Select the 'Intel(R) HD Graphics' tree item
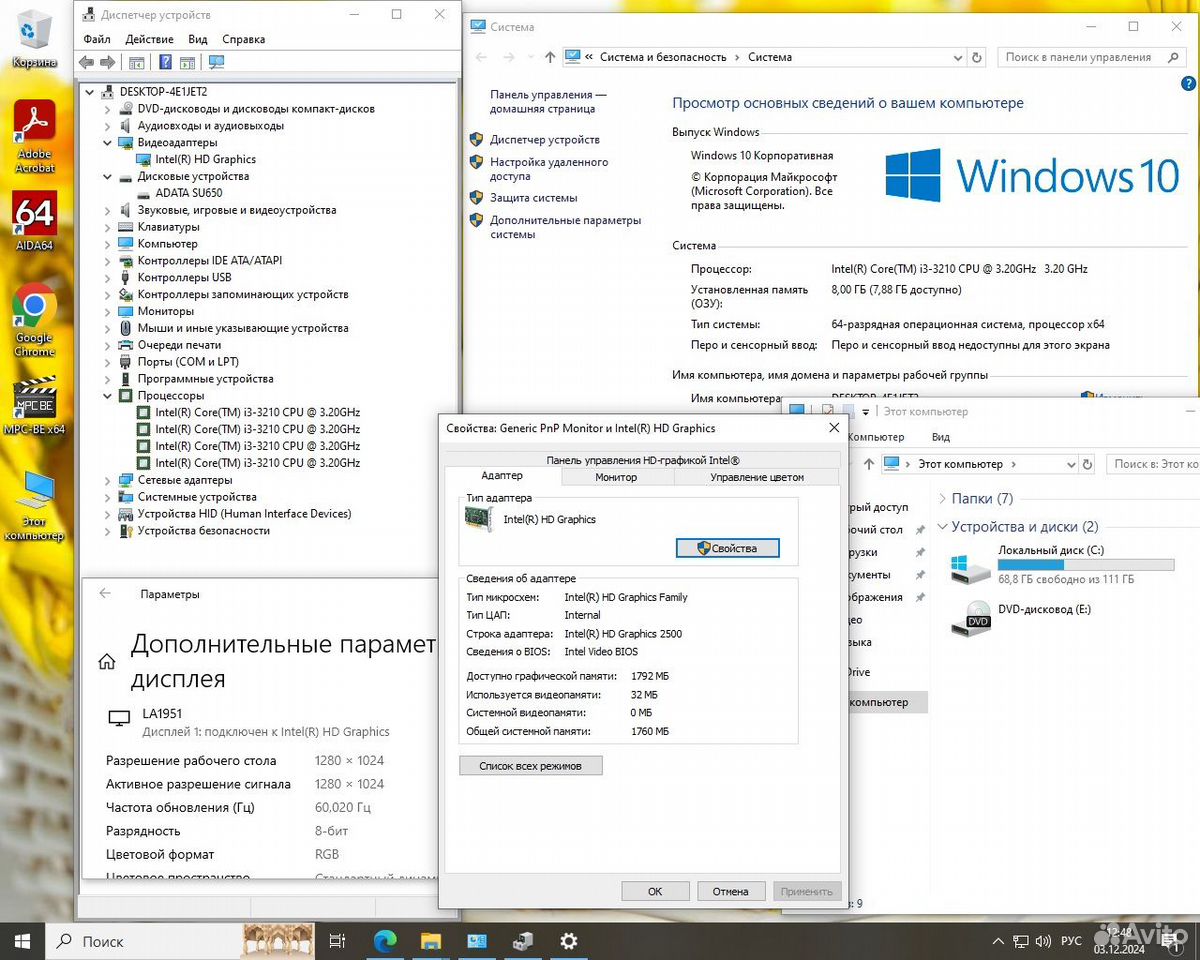 point(205,160)
